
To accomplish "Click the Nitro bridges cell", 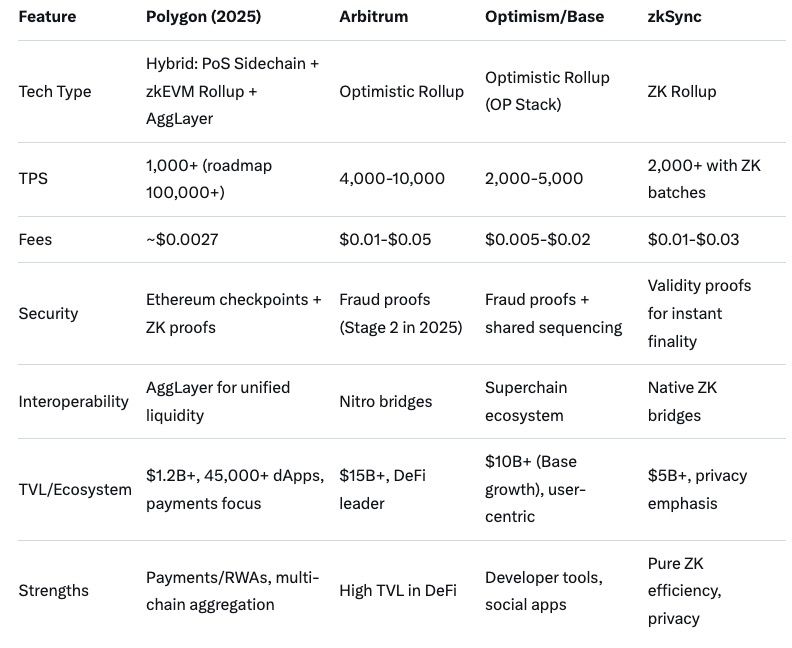I will click(385, 401).
